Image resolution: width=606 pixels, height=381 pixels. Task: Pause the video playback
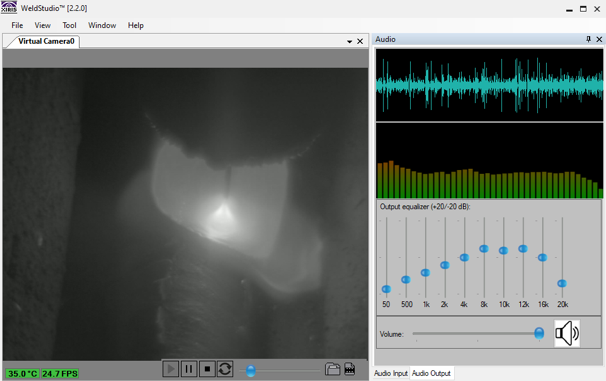(x=189, y=369)
